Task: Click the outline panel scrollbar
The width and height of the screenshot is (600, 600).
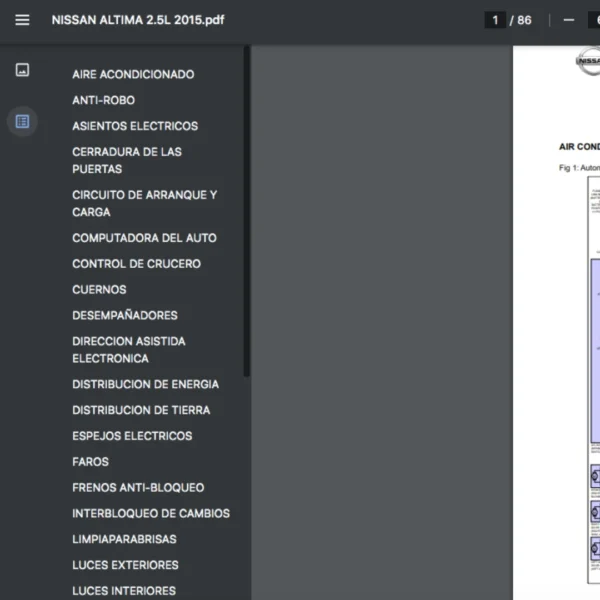Action: click(247, 210)
